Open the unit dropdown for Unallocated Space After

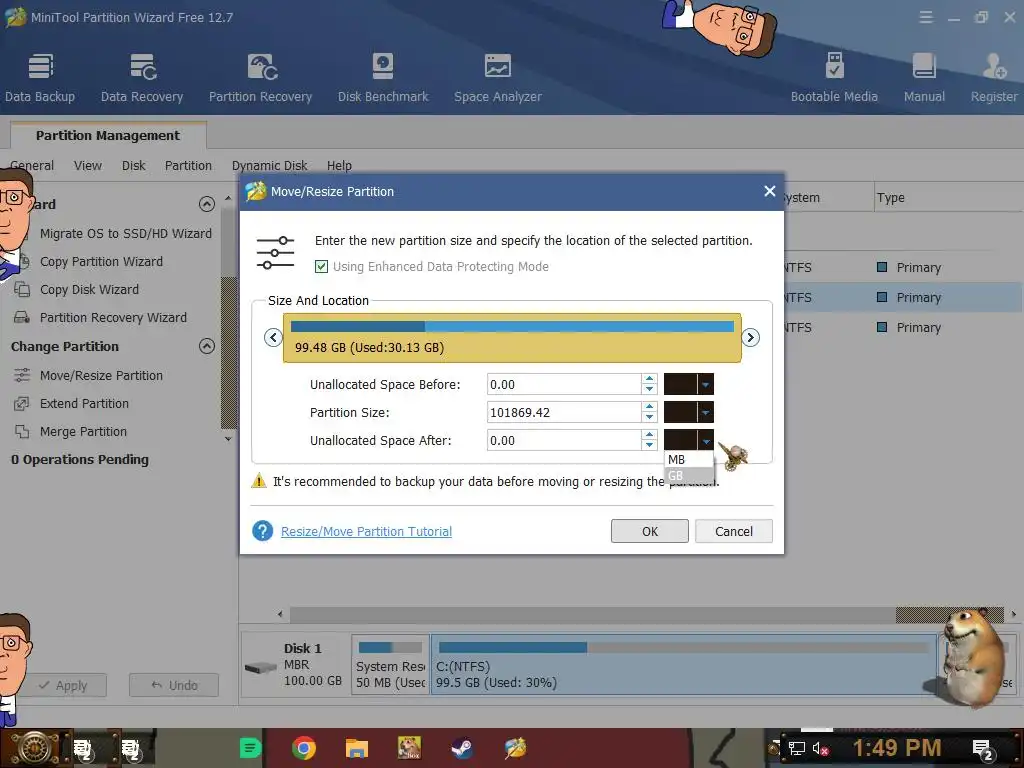click(x=705, y=441)
